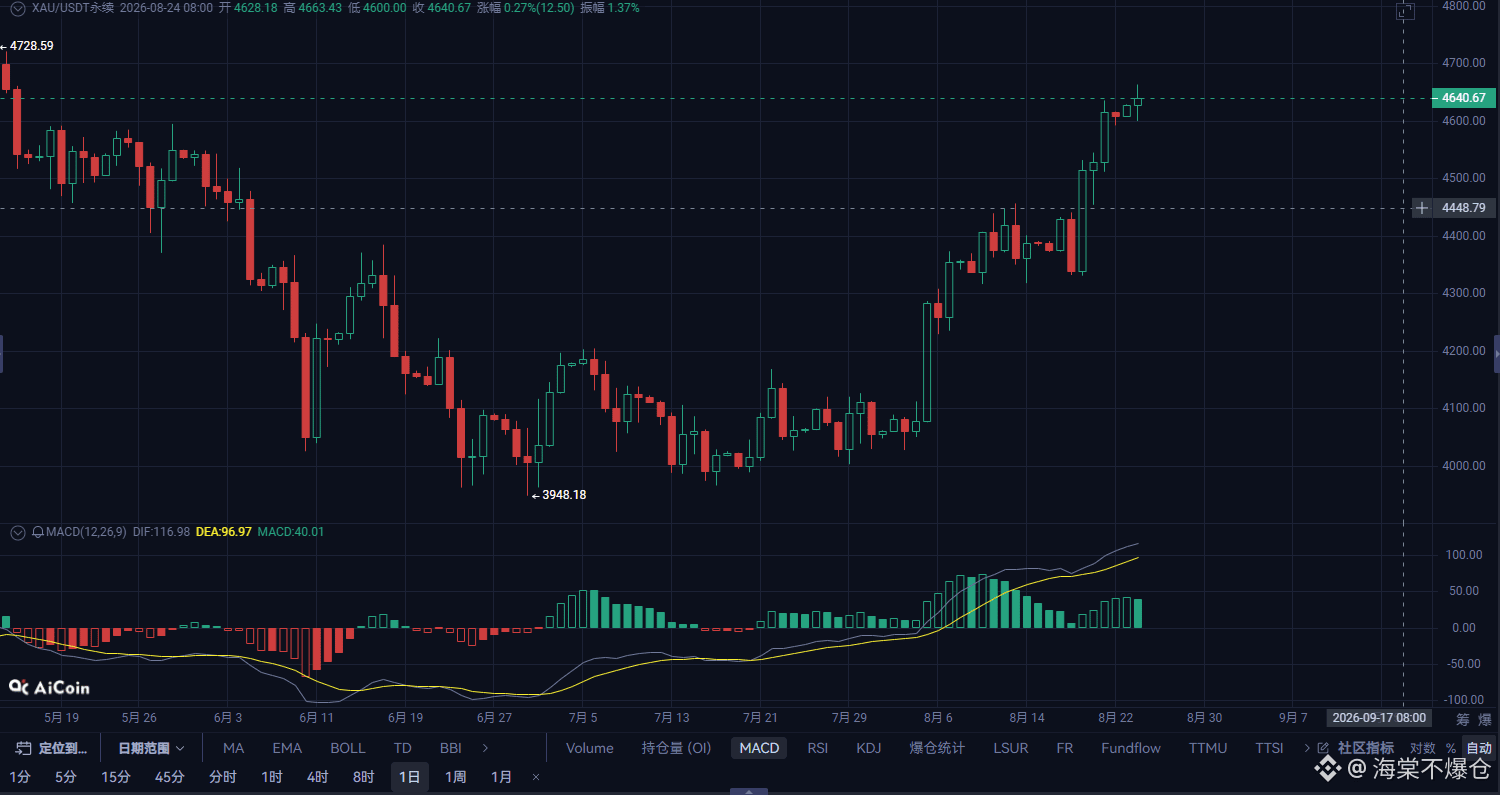Click the fullscreen icon at chart top-right
This screenshot has width=1500, height=795.
tap(1405, 11)
